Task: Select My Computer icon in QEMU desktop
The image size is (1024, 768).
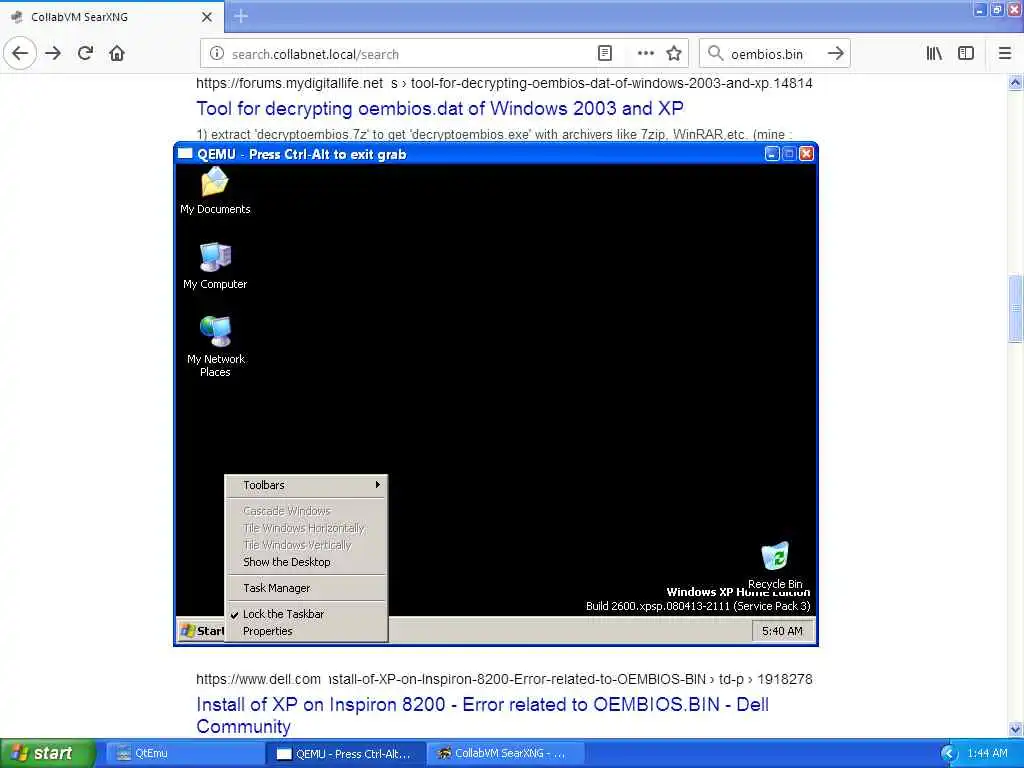Action: (x=215, y=266)
